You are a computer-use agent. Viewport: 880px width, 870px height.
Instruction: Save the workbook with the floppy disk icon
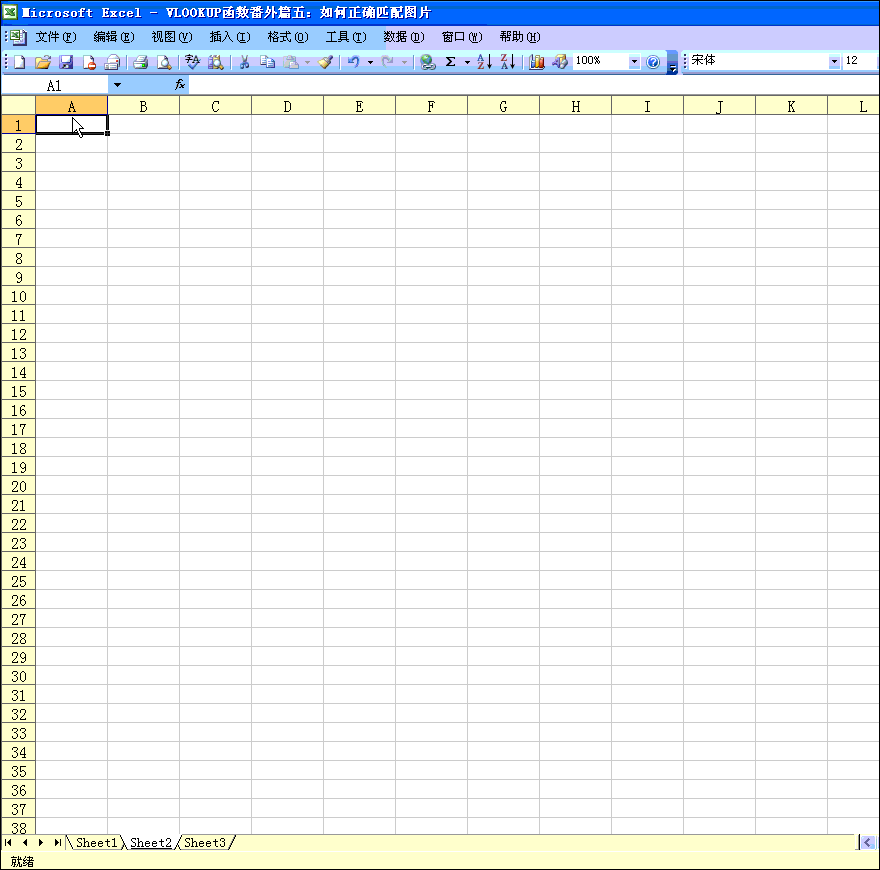click(x=66, y=62)
